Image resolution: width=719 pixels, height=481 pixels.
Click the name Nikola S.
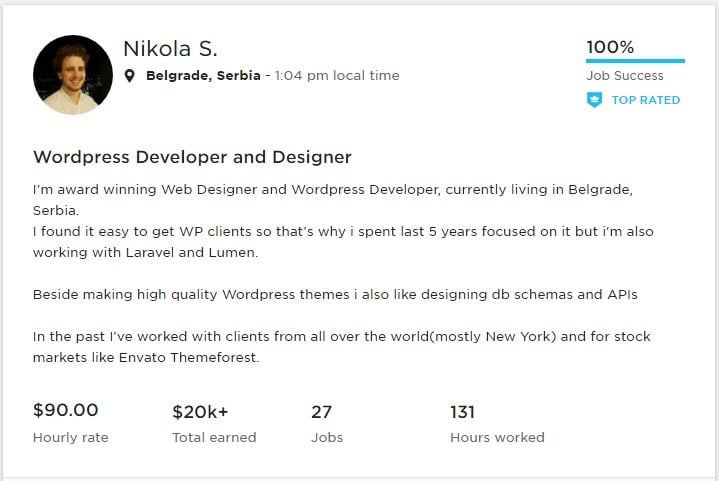coord(170,48)
